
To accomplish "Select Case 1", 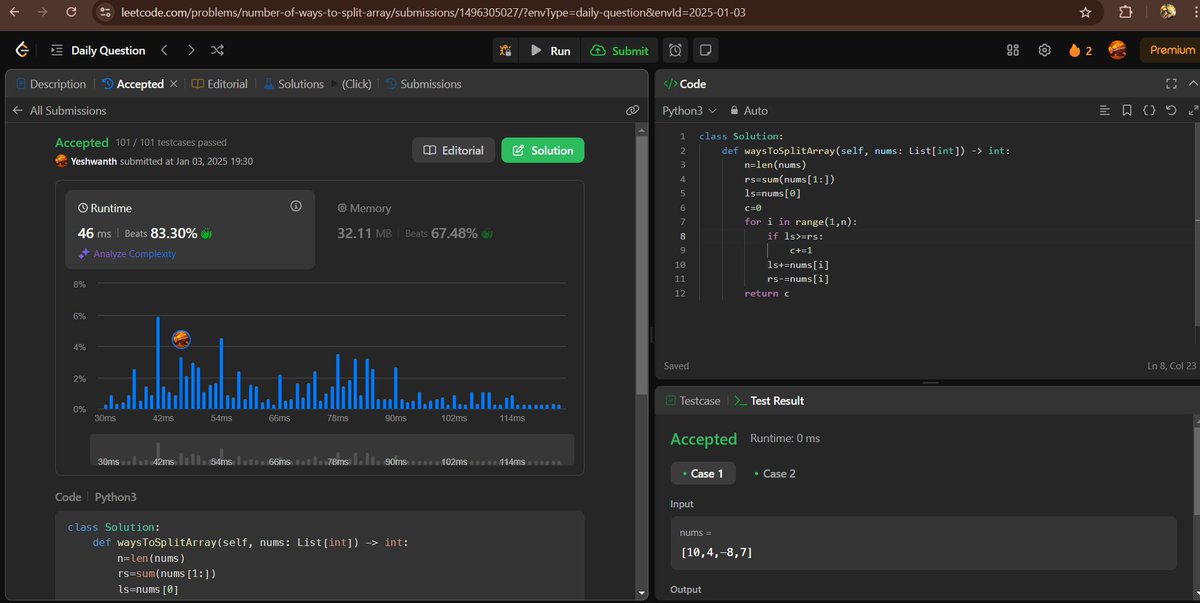I will pyautogui.click(x=703, y=473).
